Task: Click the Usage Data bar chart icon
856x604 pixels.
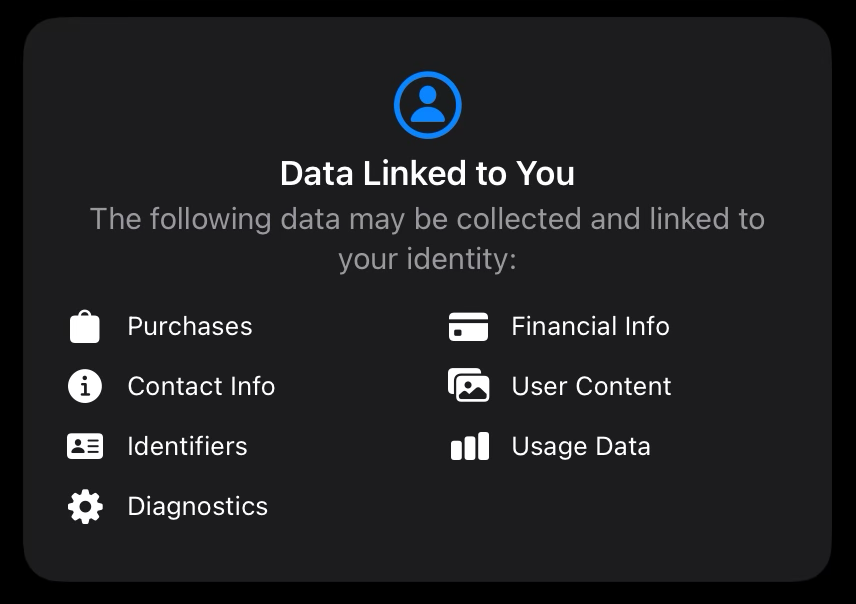Action: 469,446
